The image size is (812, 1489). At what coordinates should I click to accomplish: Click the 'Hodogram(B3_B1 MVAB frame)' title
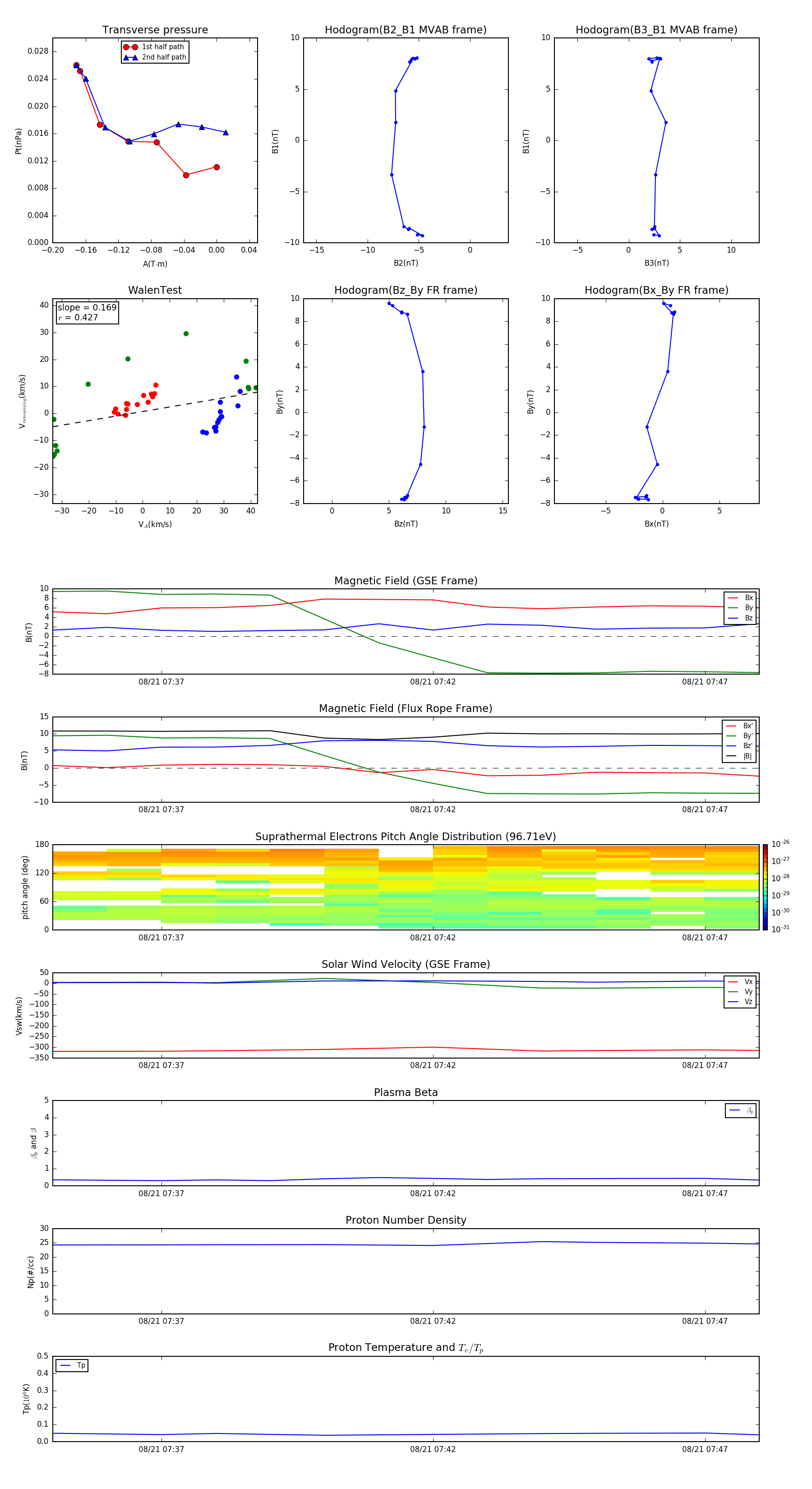(x=656, y=30)
